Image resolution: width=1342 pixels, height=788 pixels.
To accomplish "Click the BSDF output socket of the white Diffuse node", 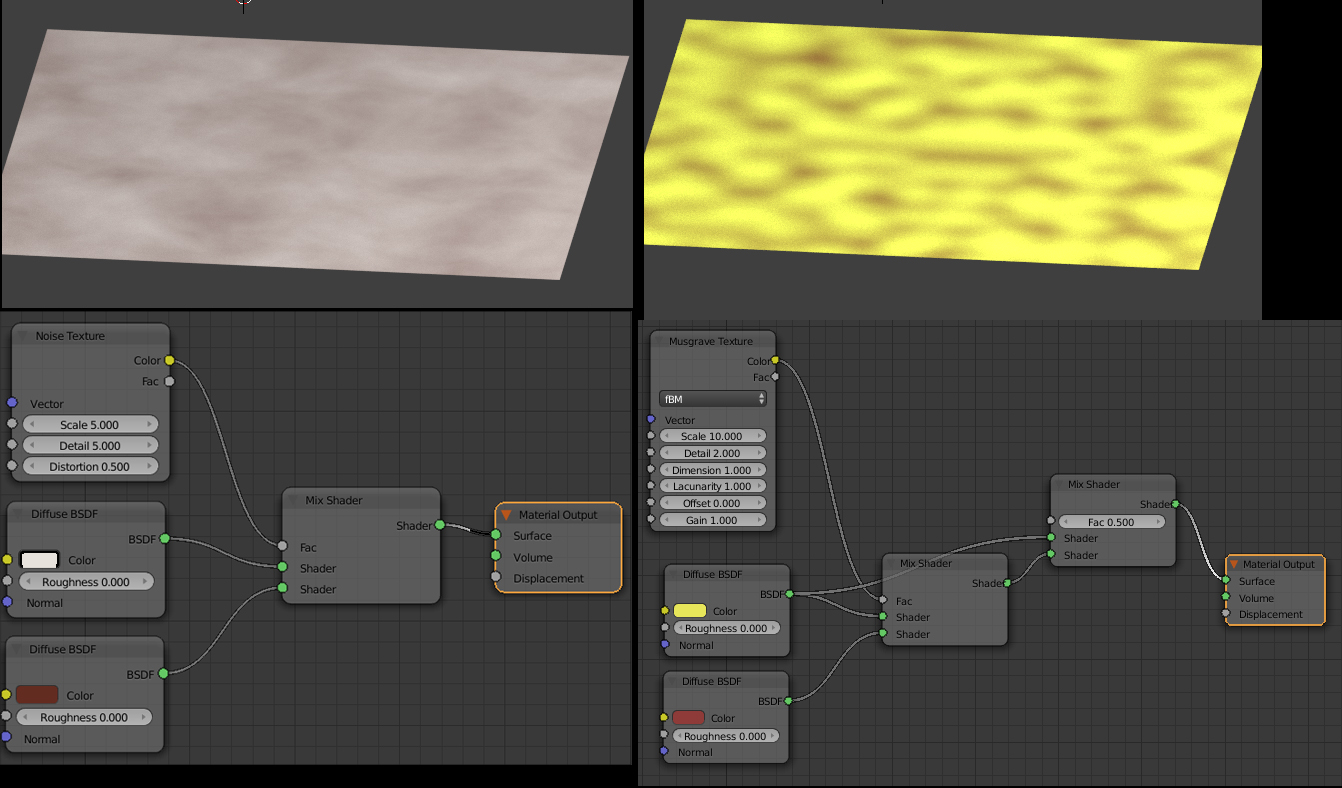I will 164,539.
